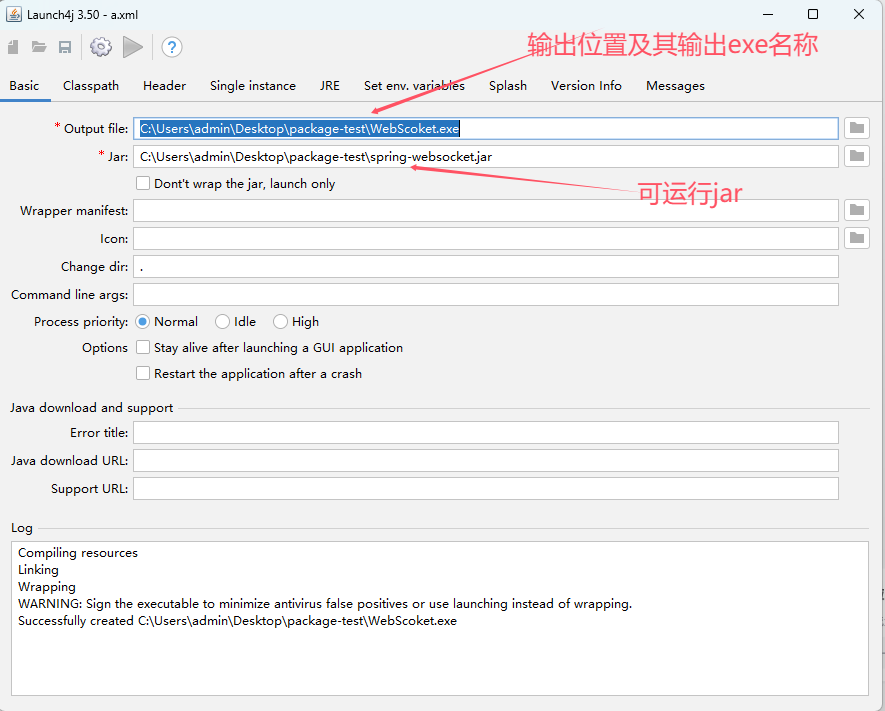This screenshot has height=711, width=885.
Task: Click the 'Linking' log line
Action: [38, 570]
